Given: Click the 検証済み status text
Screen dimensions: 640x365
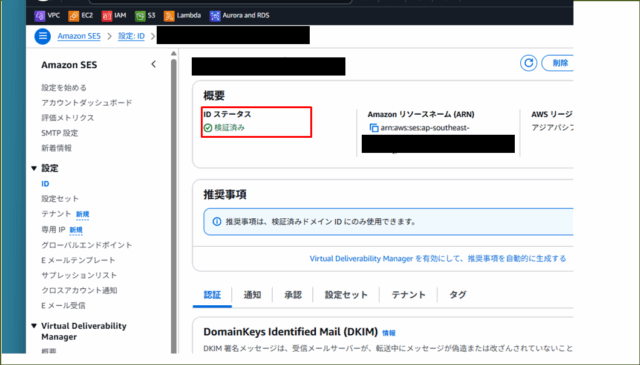Looking at the screenshot, I should pos(229,128).
